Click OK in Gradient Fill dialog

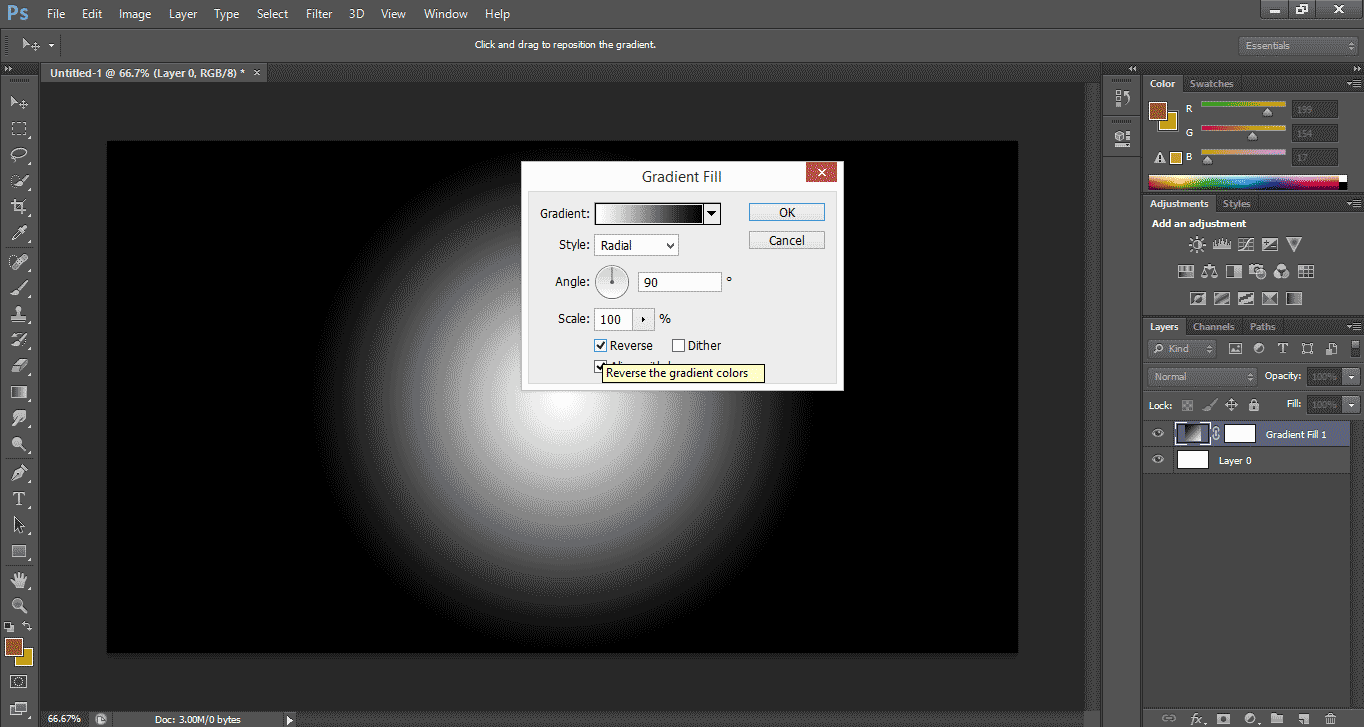click(x=786, y=212)
